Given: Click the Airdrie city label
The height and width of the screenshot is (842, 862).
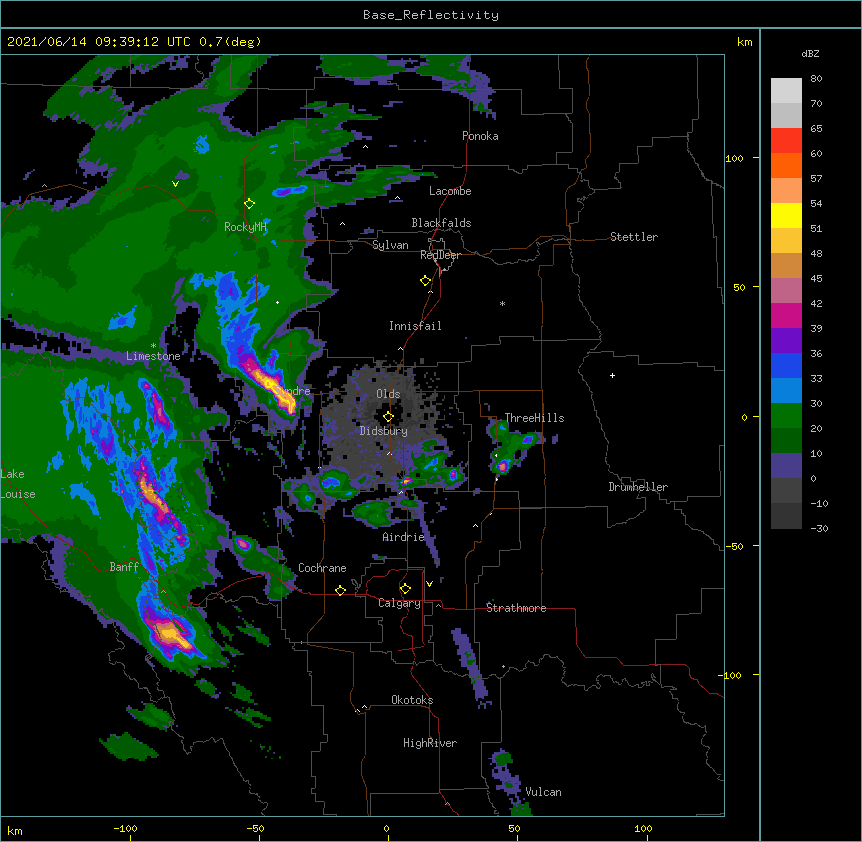Looking at the screenshot, I should click(x=404, y=537).
